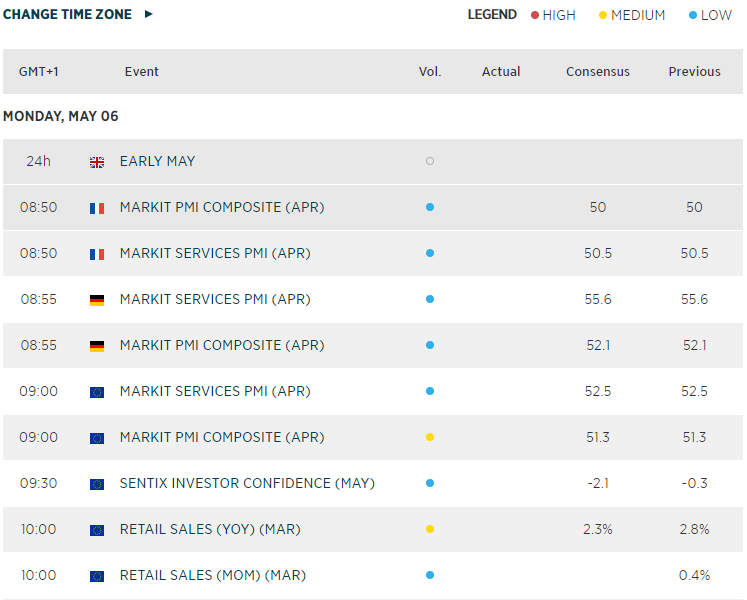Open the Sentix Investor Confidence (May) event
This screenshot has height=600, width=747.
coord(247,484)
